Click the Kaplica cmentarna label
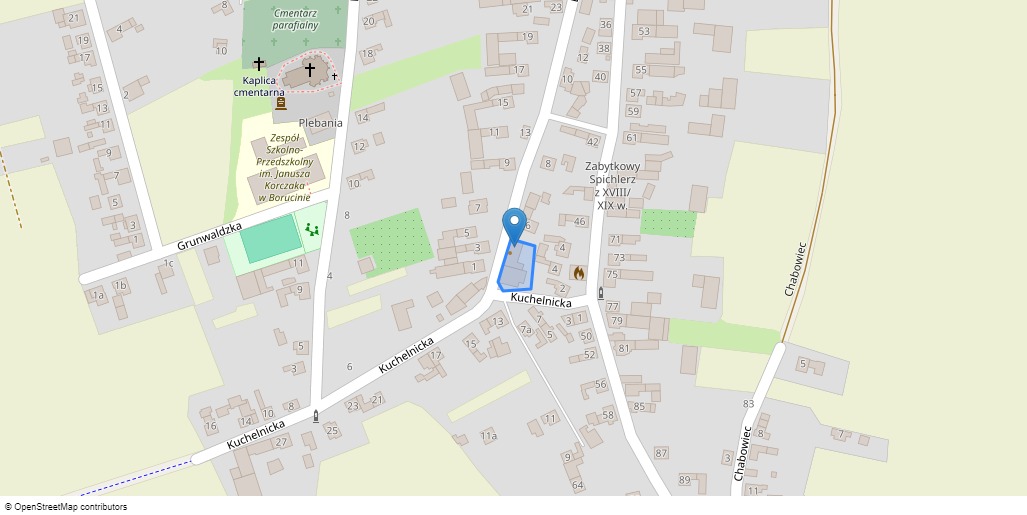 (x=259, y=86)
